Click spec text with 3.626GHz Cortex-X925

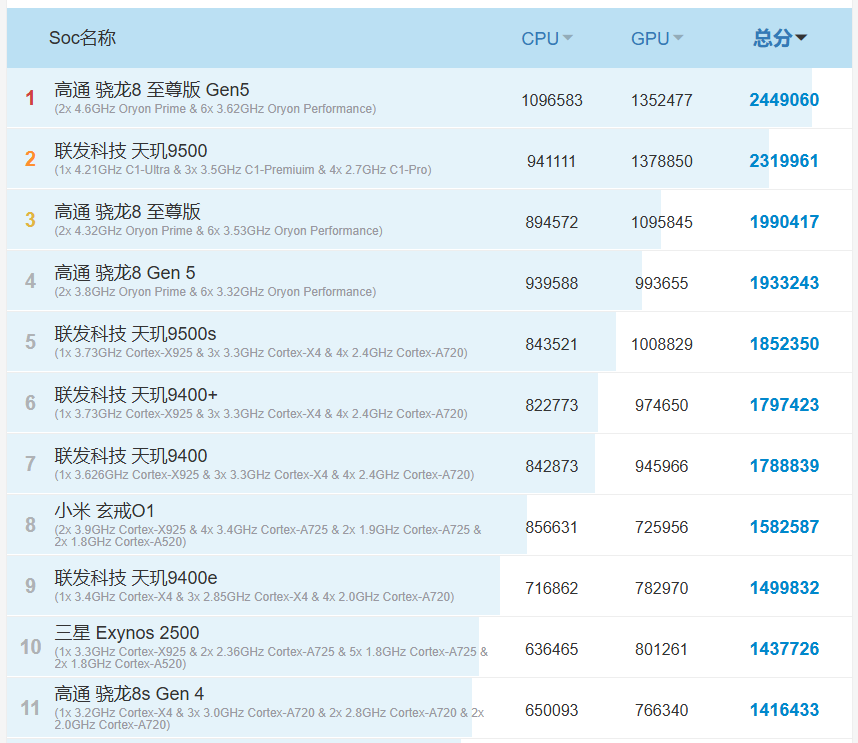[x=264, y=475]
